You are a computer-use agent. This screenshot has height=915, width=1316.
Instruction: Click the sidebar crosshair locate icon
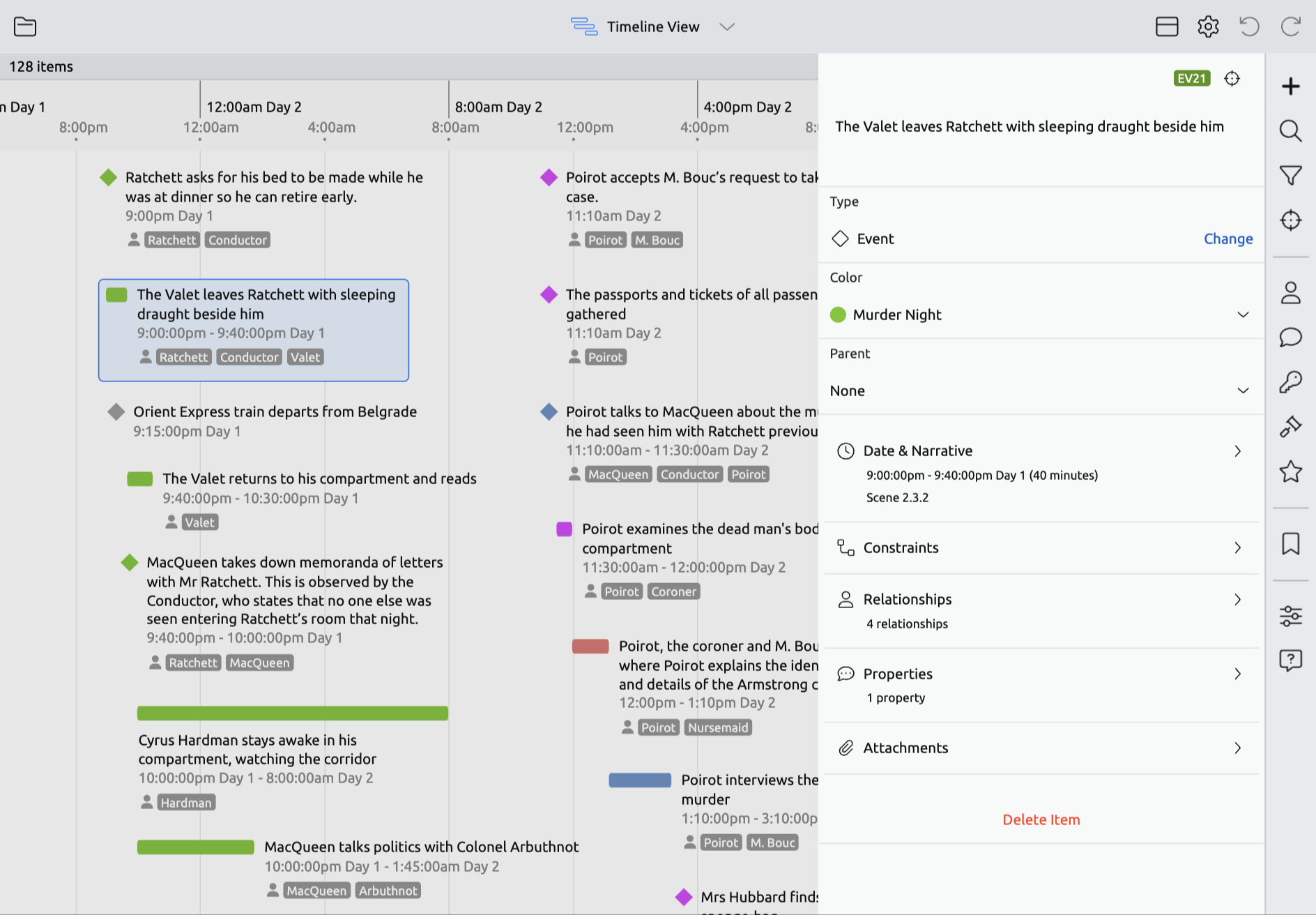1291,220
